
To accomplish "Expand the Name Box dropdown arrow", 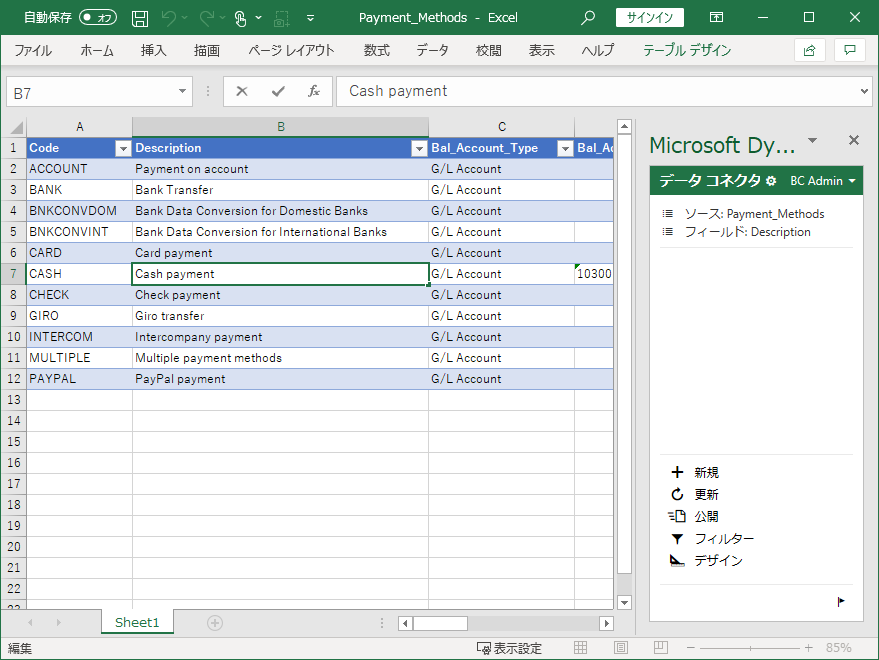I will click(182, 91).
